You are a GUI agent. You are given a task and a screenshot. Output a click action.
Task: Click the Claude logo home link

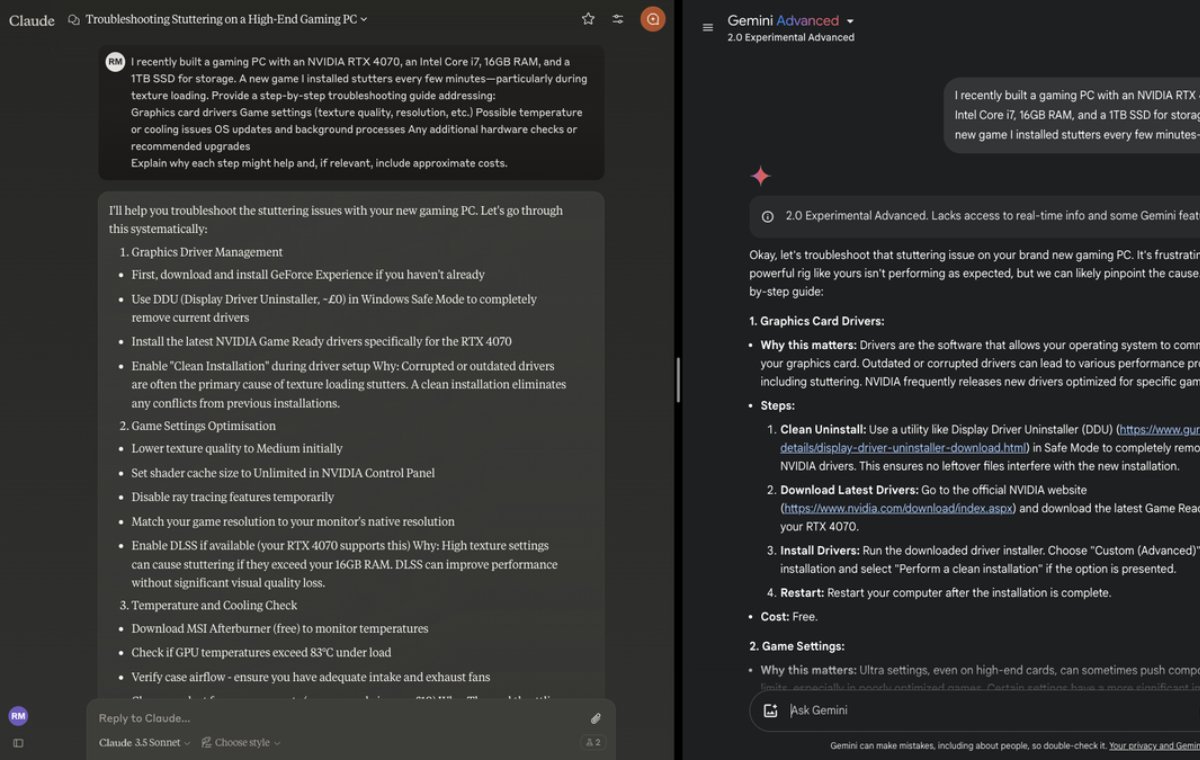[32, 20]
